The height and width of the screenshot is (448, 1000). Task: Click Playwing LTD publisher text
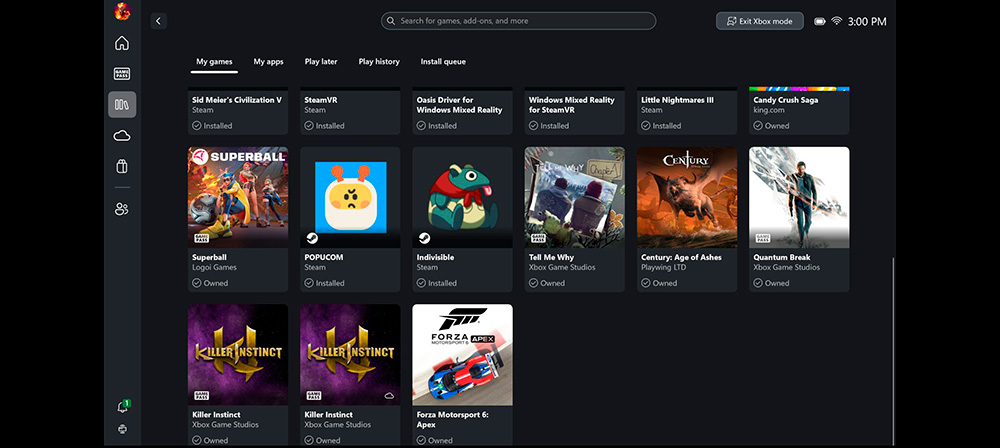click(x=663, y=267)
